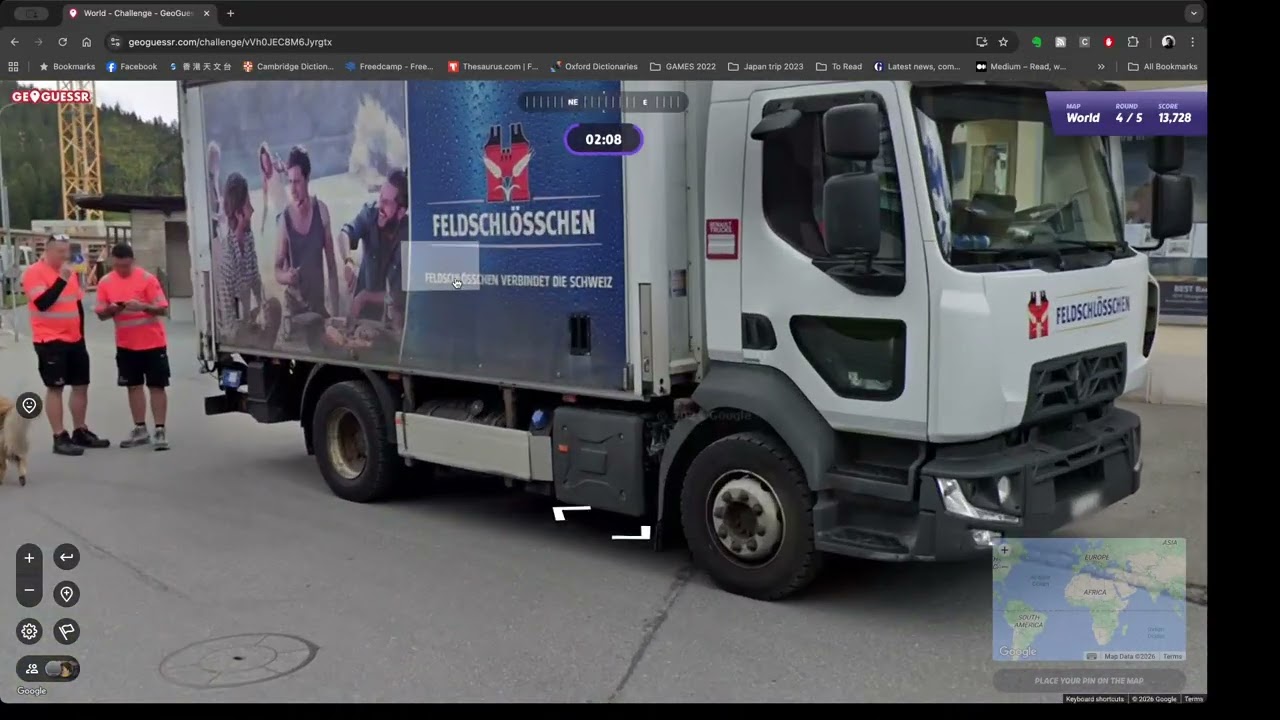1280x720 pixels.
Task: Click the GeoGuessr logo
Action: [52, 97]
